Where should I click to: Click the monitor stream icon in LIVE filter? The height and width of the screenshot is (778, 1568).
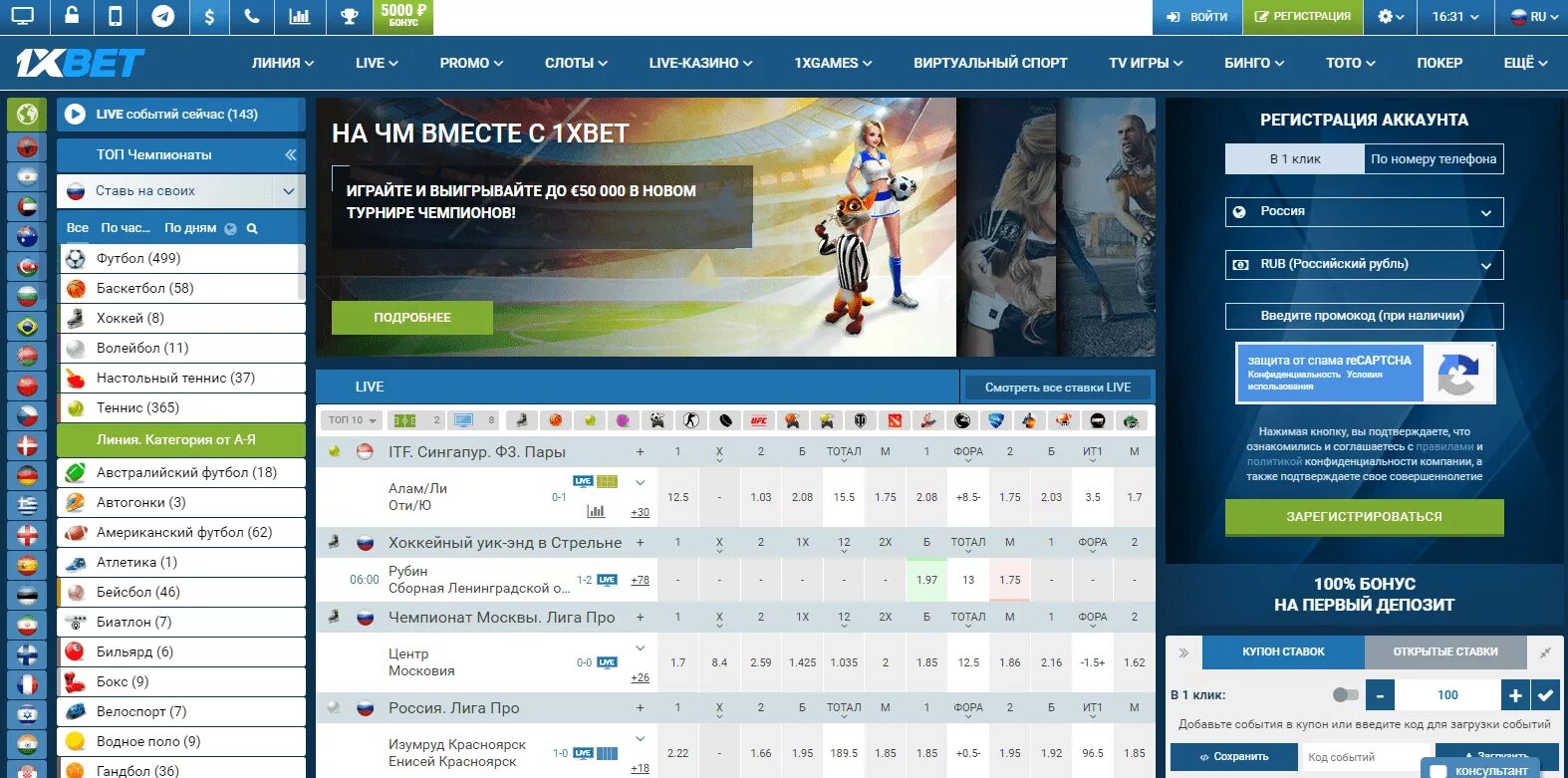click(x=463, y=420)
